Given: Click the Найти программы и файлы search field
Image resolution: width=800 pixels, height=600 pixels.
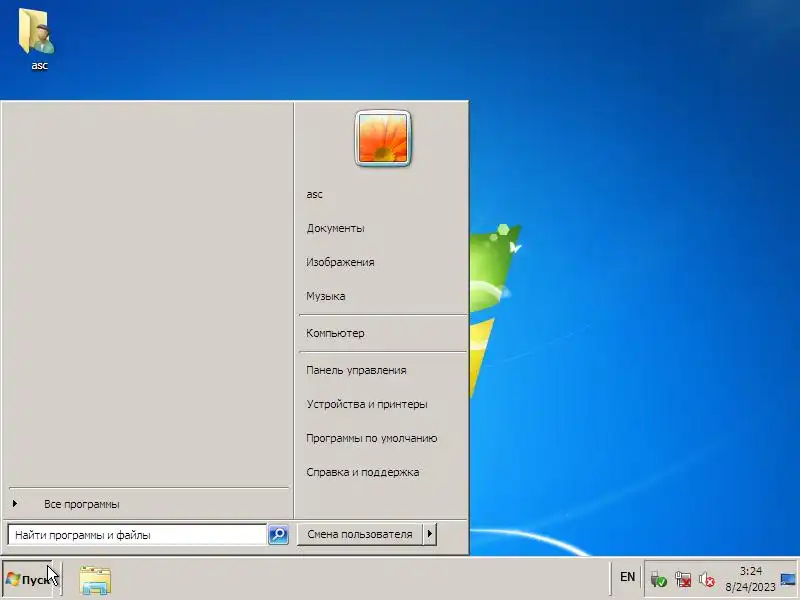Looking at the screenshot, I should click(137, 535).
